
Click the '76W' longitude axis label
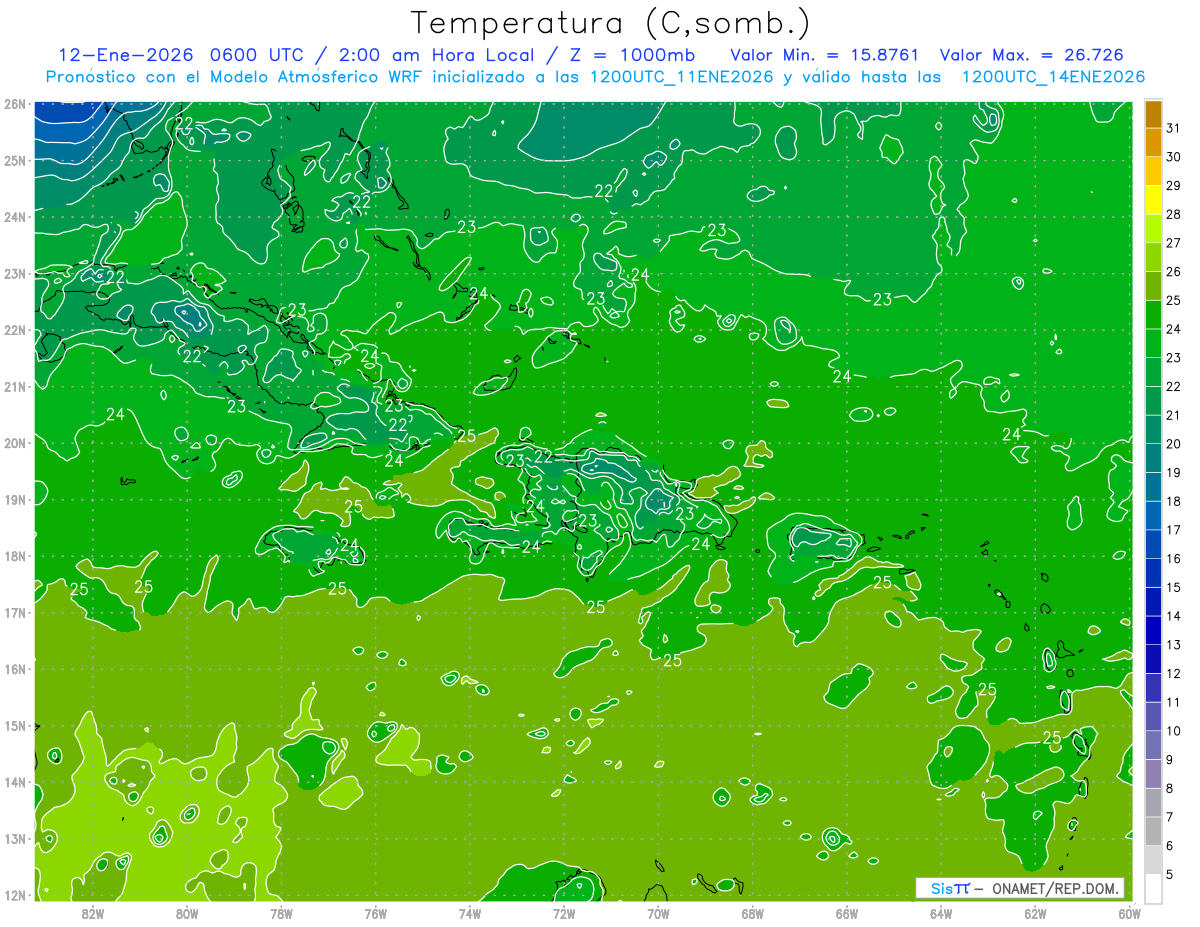[x=375, y=913]
